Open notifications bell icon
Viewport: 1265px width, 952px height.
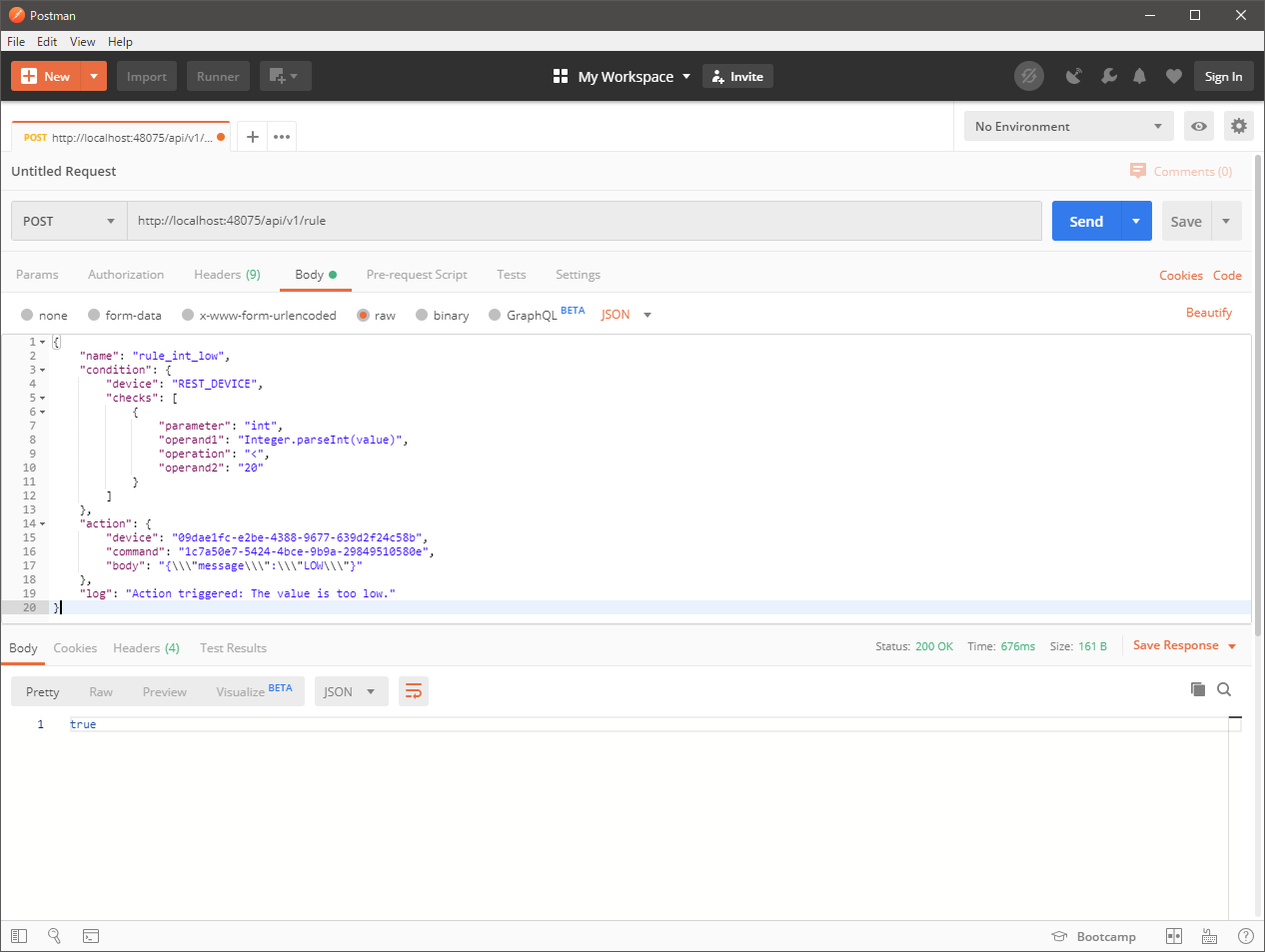[x=1139, y=76]
